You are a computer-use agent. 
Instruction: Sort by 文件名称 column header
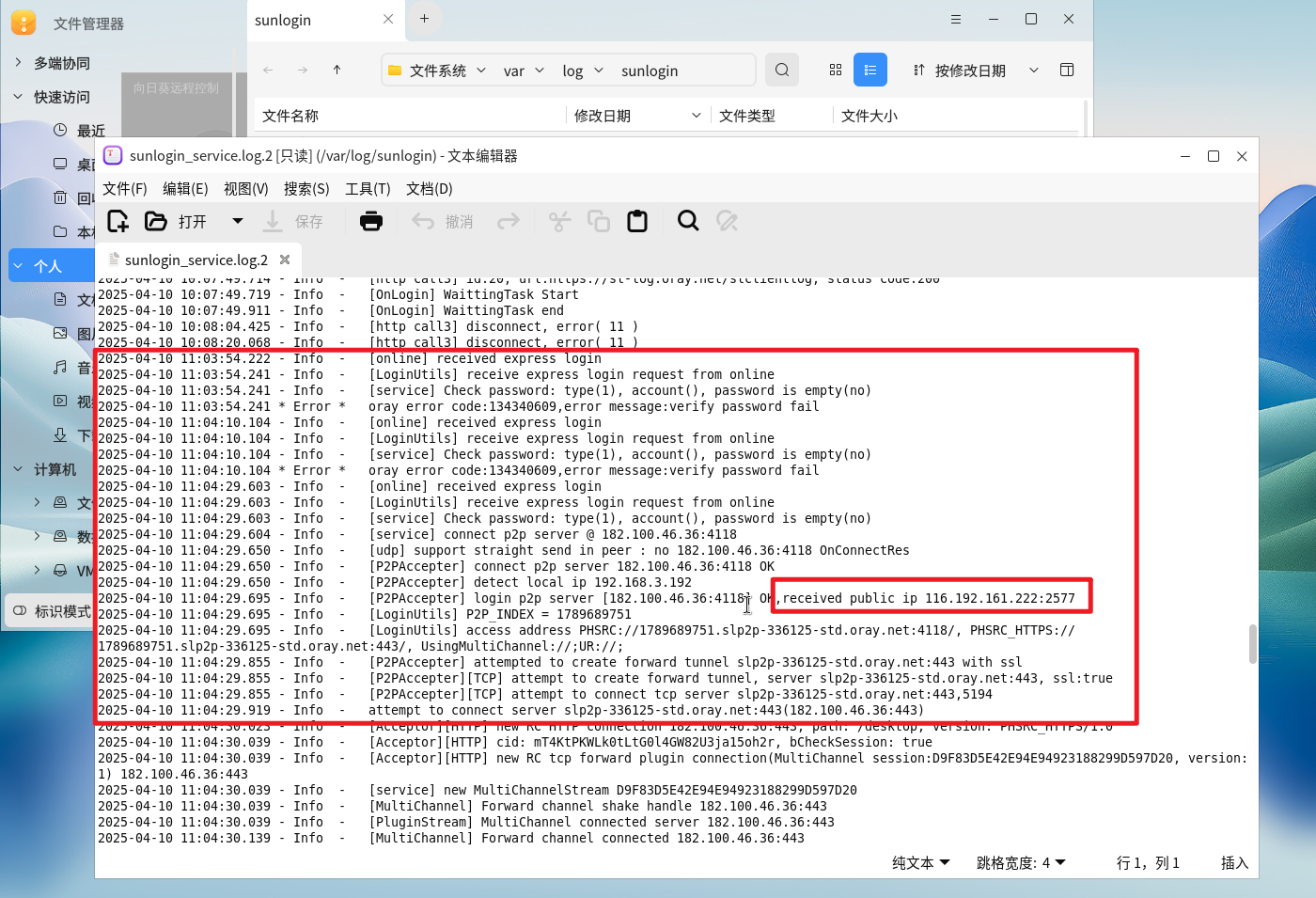290,116
